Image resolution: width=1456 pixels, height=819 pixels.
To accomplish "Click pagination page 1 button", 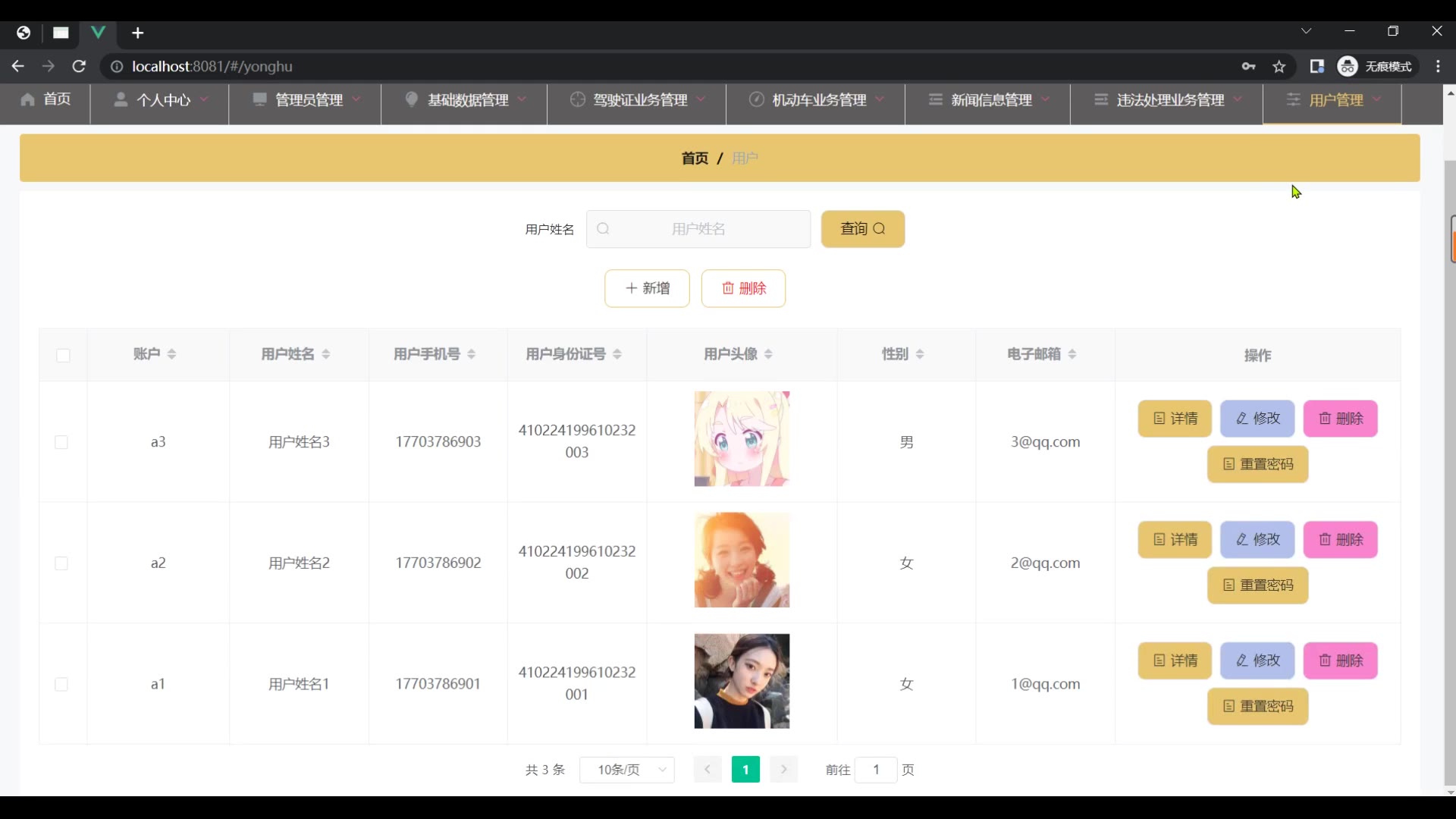I will point(745,770).
